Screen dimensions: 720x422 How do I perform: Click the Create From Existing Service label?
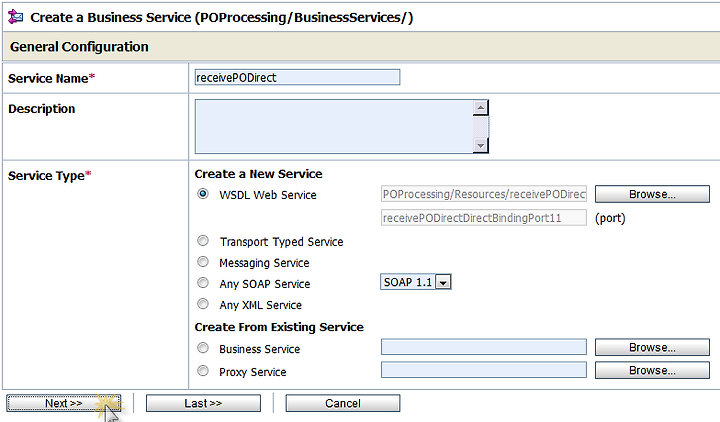[279, 327]
